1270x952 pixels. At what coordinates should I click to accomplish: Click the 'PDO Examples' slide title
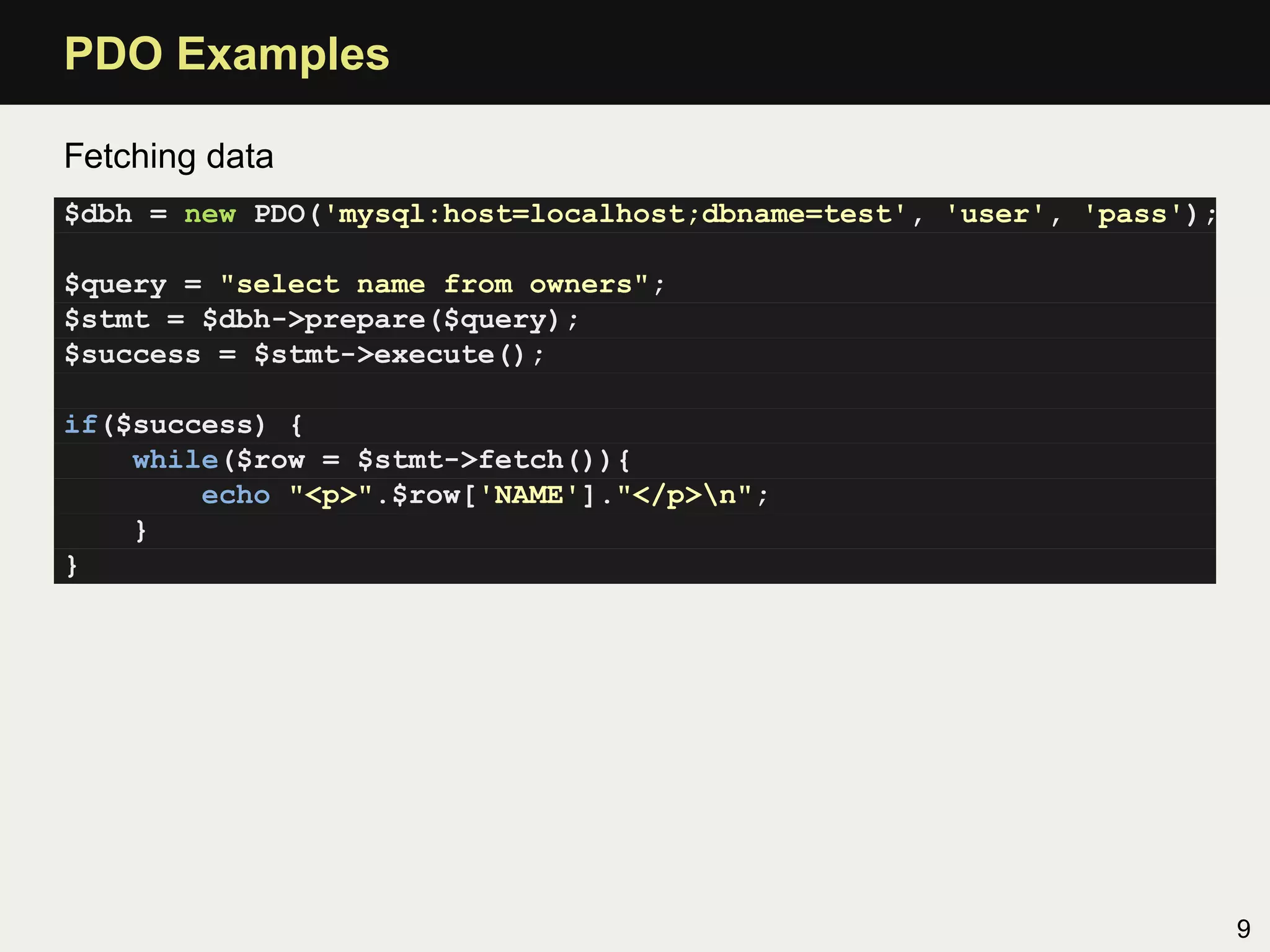point(226,55)
